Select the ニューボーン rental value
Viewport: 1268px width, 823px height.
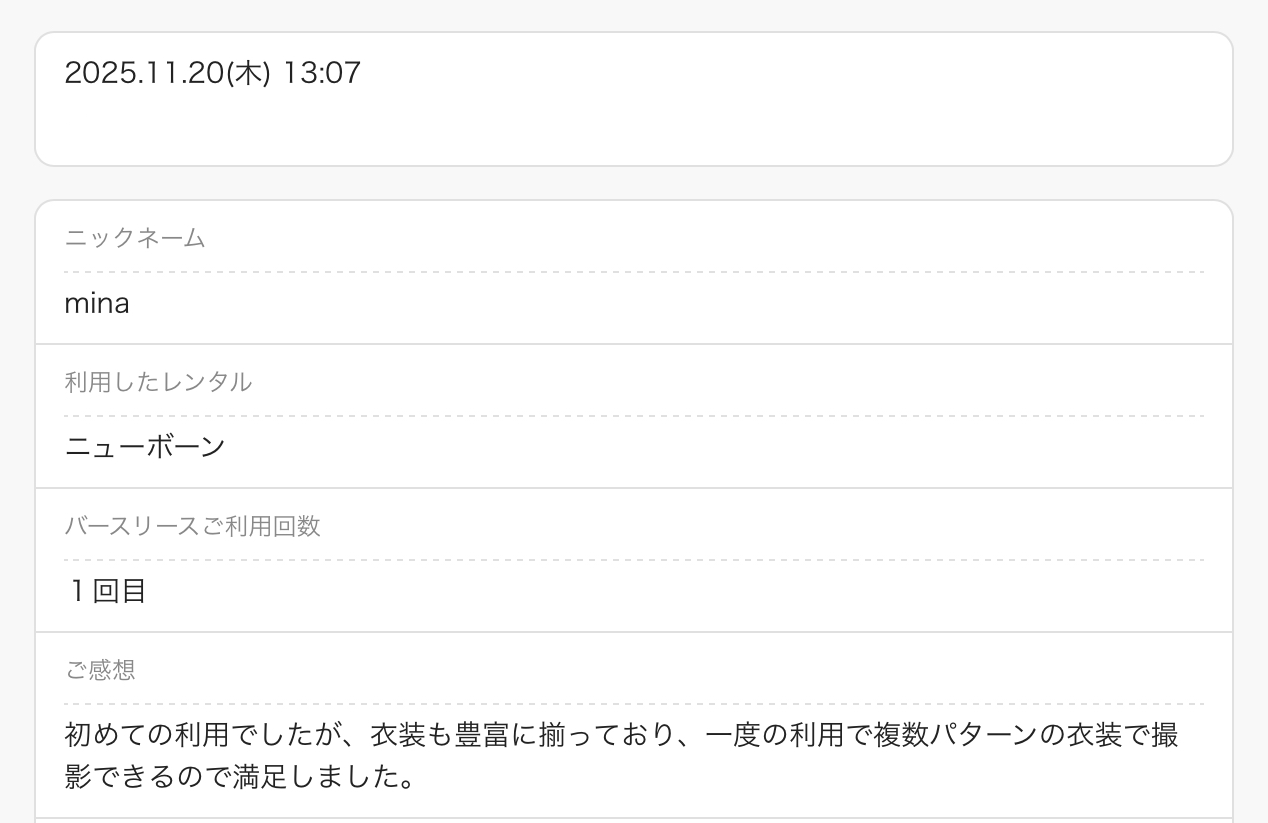[x=145, y=447]
